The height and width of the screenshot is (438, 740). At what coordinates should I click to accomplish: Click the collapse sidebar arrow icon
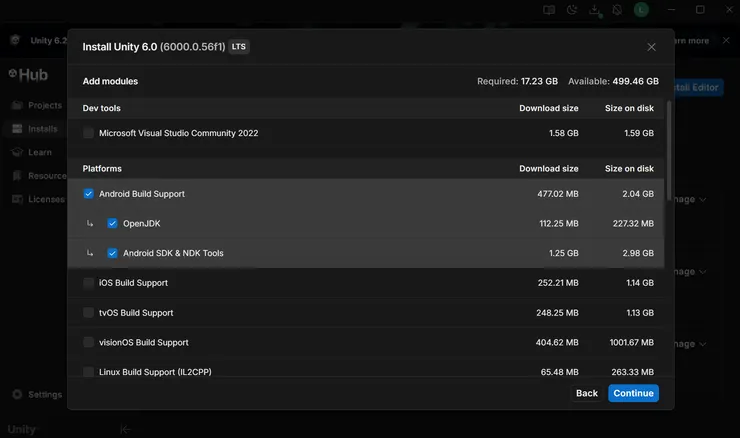(125, 429)
